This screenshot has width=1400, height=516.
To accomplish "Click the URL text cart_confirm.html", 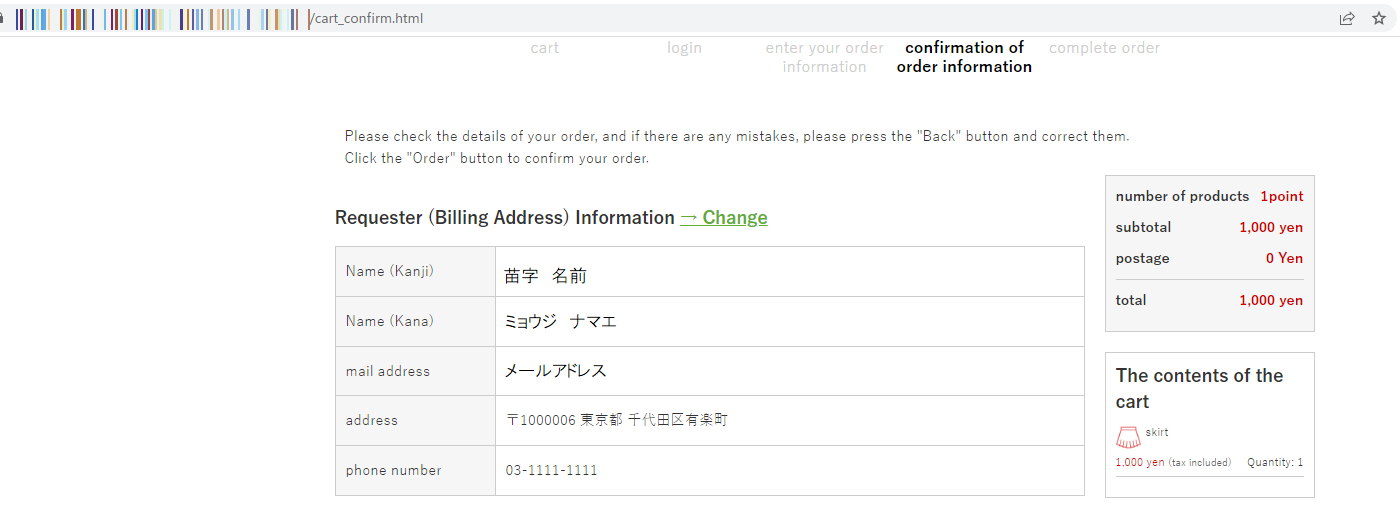I will (x=367, y=18).
